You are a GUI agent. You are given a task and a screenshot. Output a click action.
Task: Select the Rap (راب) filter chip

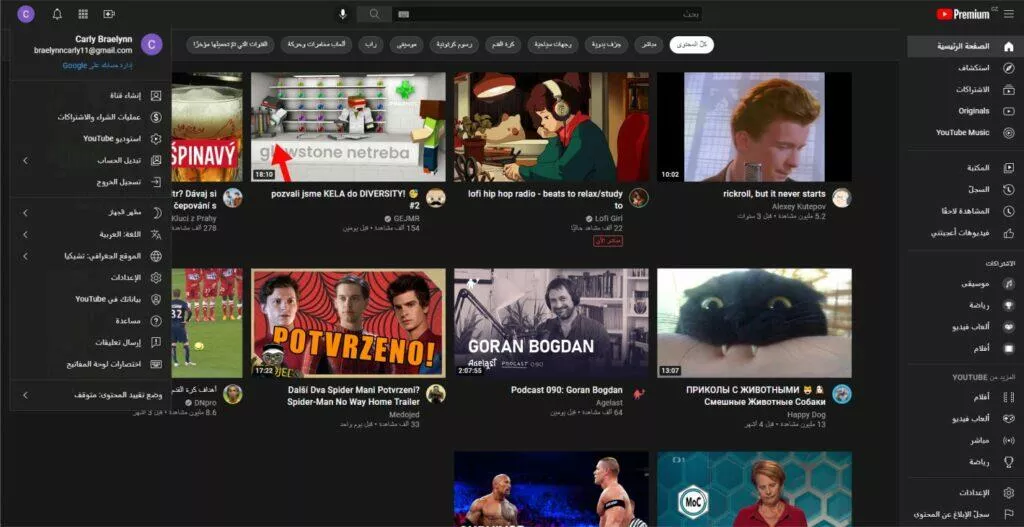(371, 44)
